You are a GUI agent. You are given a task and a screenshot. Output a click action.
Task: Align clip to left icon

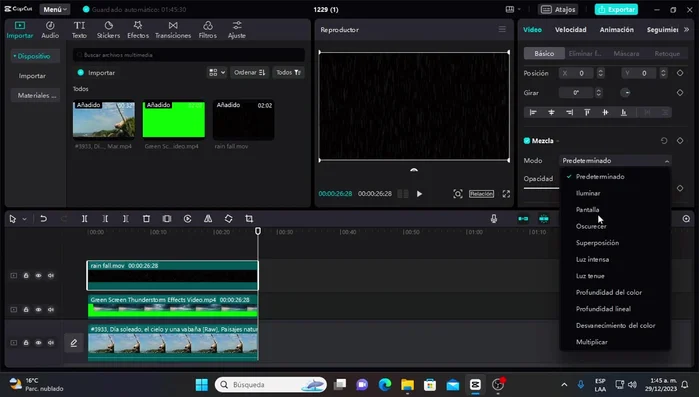click(533, 112)
